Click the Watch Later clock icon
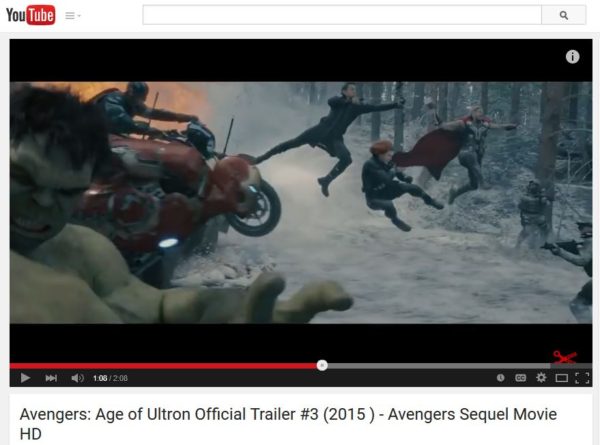Image resolution: width=600 pixels, height=445 pixels. tap(500, 378)
